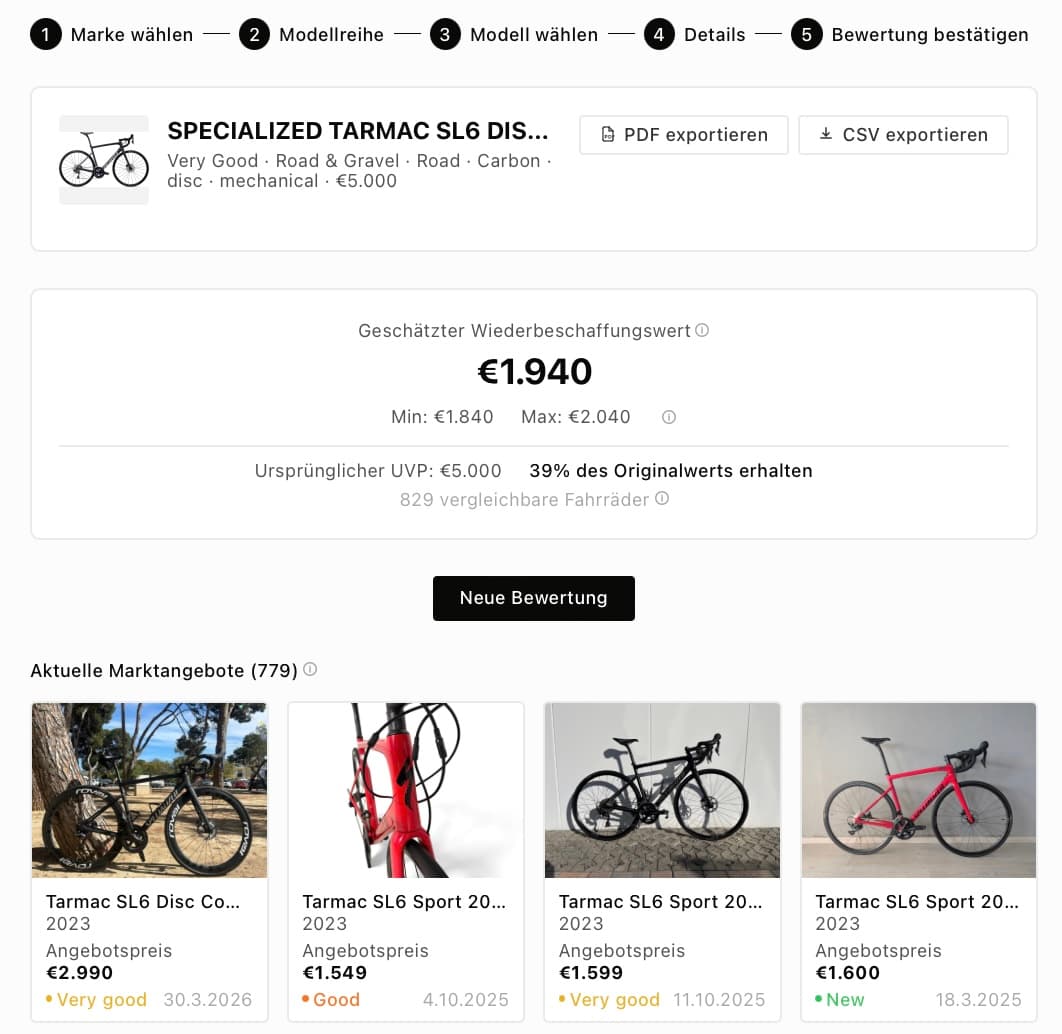Screen dimensions: 1062x1034
Task: Open the red bike listing marked New
Action: [x=918, y=790]
